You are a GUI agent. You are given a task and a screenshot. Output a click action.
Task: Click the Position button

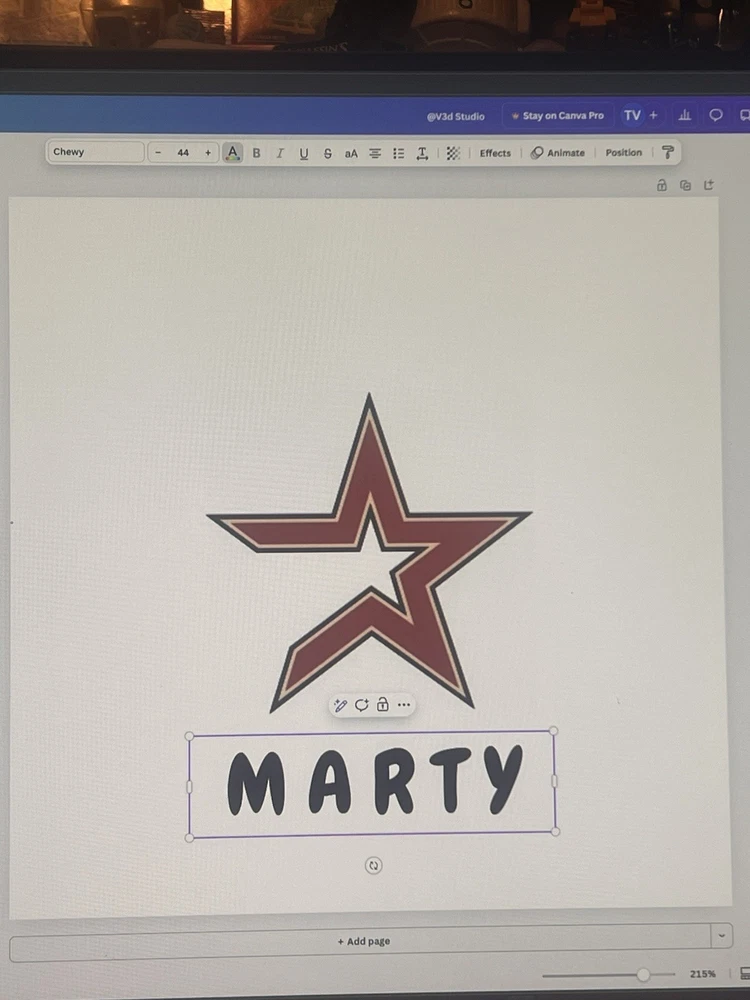[x=623, y=153]
